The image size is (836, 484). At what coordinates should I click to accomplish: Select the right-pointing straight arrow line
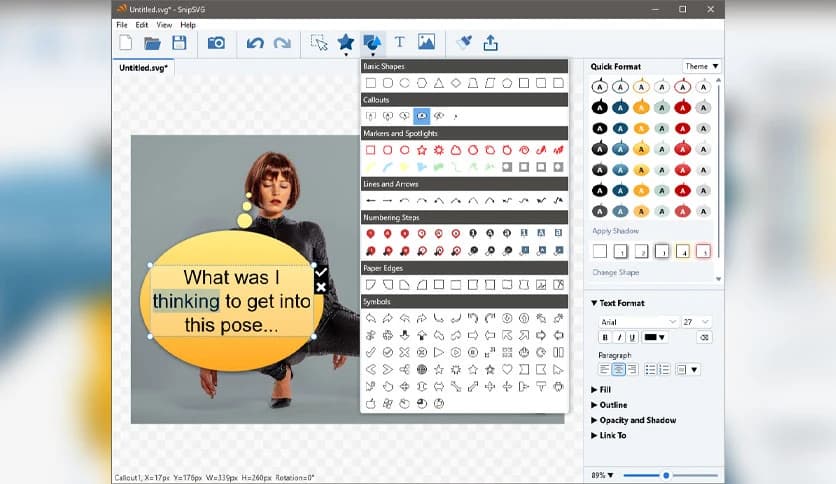(388, 201)
